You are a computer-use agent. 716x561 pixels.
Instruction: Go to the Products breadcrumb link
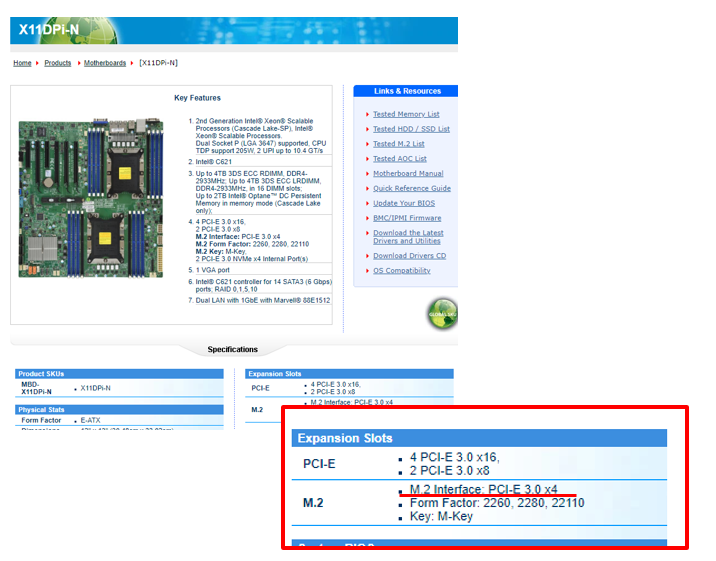pos(58,63)
